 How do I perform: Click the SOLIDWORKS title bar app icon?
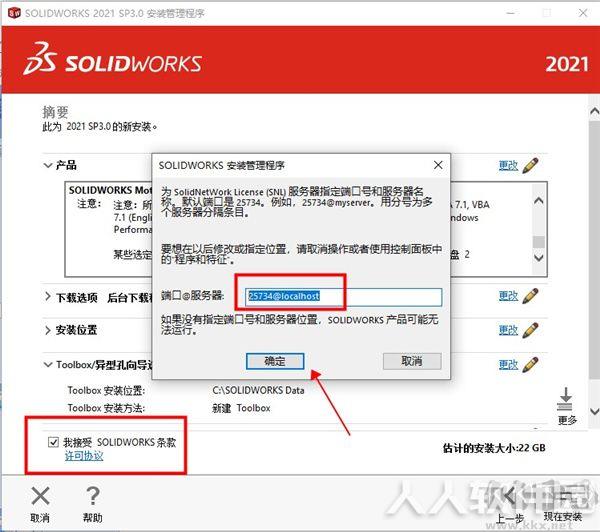click(x=15, y=13)
